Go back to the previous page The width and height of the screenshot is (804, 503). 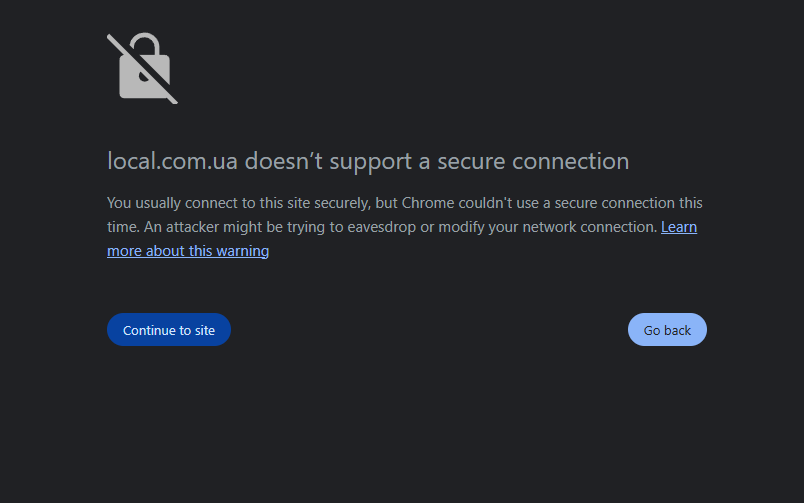[667, 330]
